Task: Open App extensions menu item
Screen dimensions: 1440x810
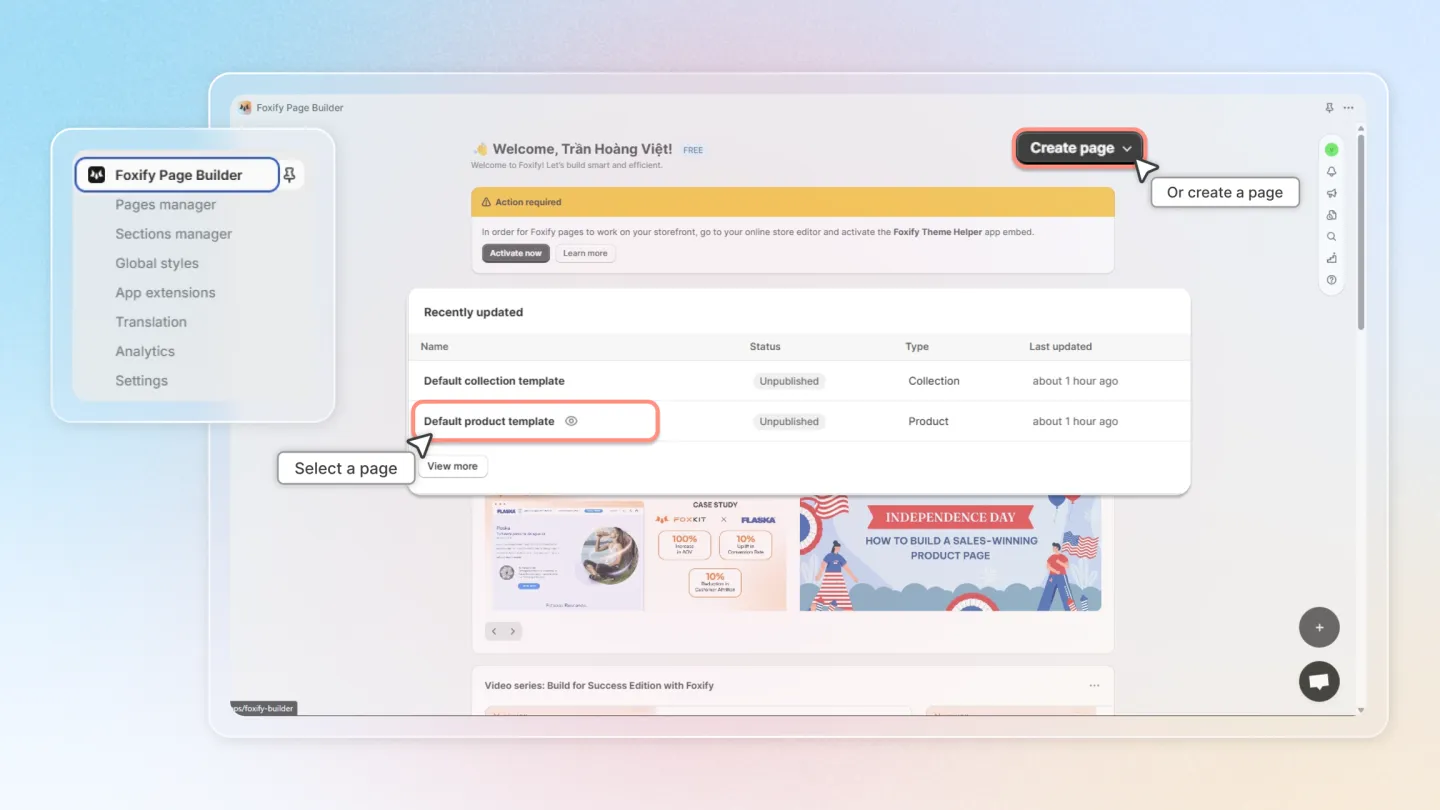Action: pyautogui.click(x=165, y=293)
